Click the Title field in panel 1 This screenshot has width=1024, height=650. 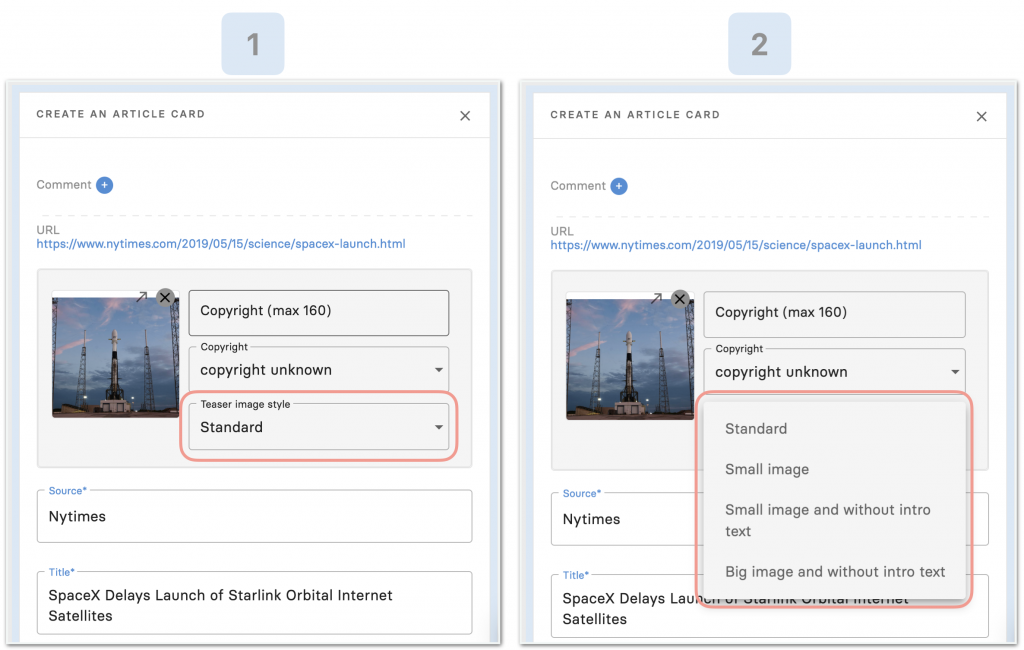[254, 602]
